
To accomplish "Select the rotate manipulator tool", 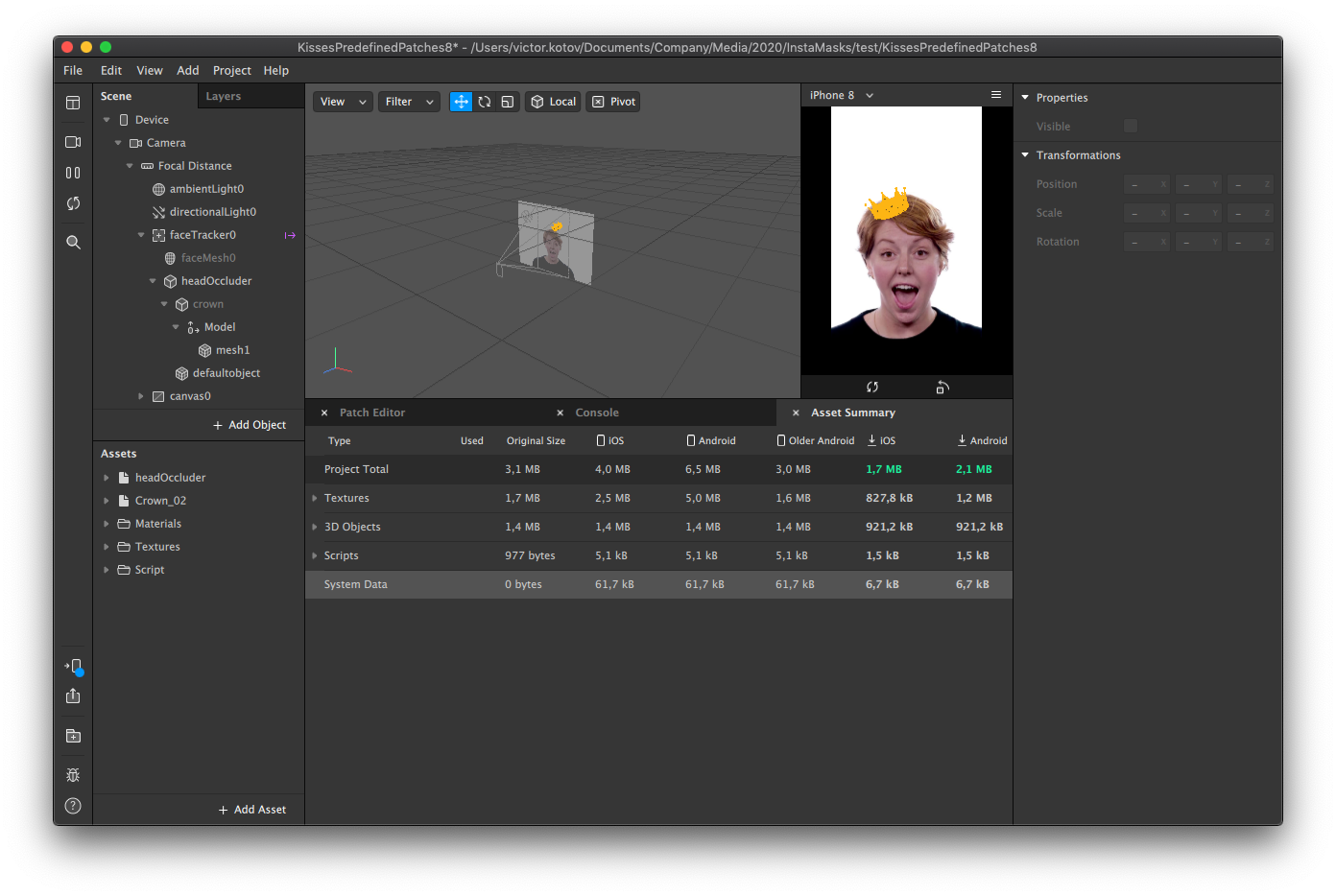I will tap(485, 102).
